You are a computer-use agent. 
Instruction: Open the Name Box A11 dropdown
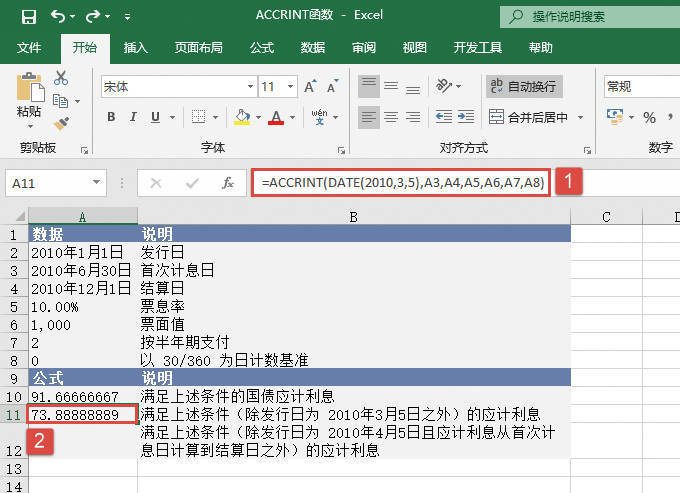coord(96,183)
